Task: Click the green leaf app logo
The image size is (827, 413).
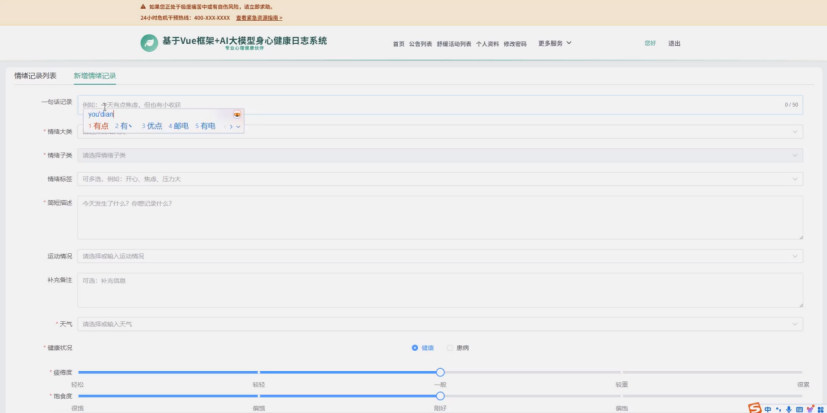Action: coord(149,43)
